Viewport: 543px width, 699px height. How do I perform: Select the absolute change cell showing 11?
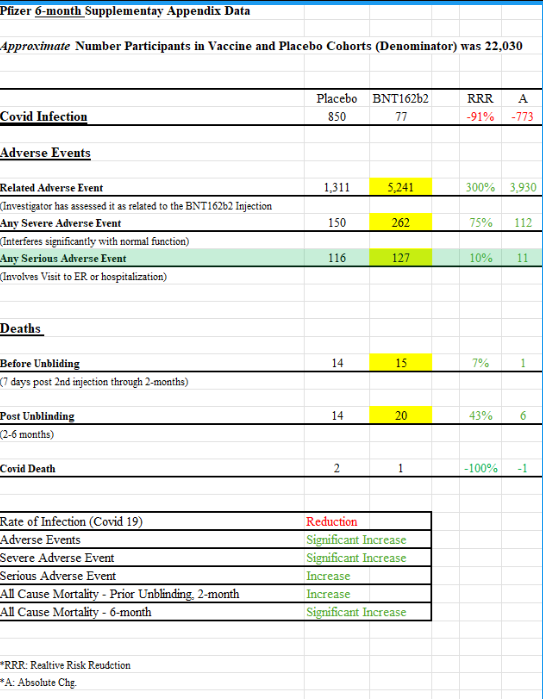[x=522, y=258]
